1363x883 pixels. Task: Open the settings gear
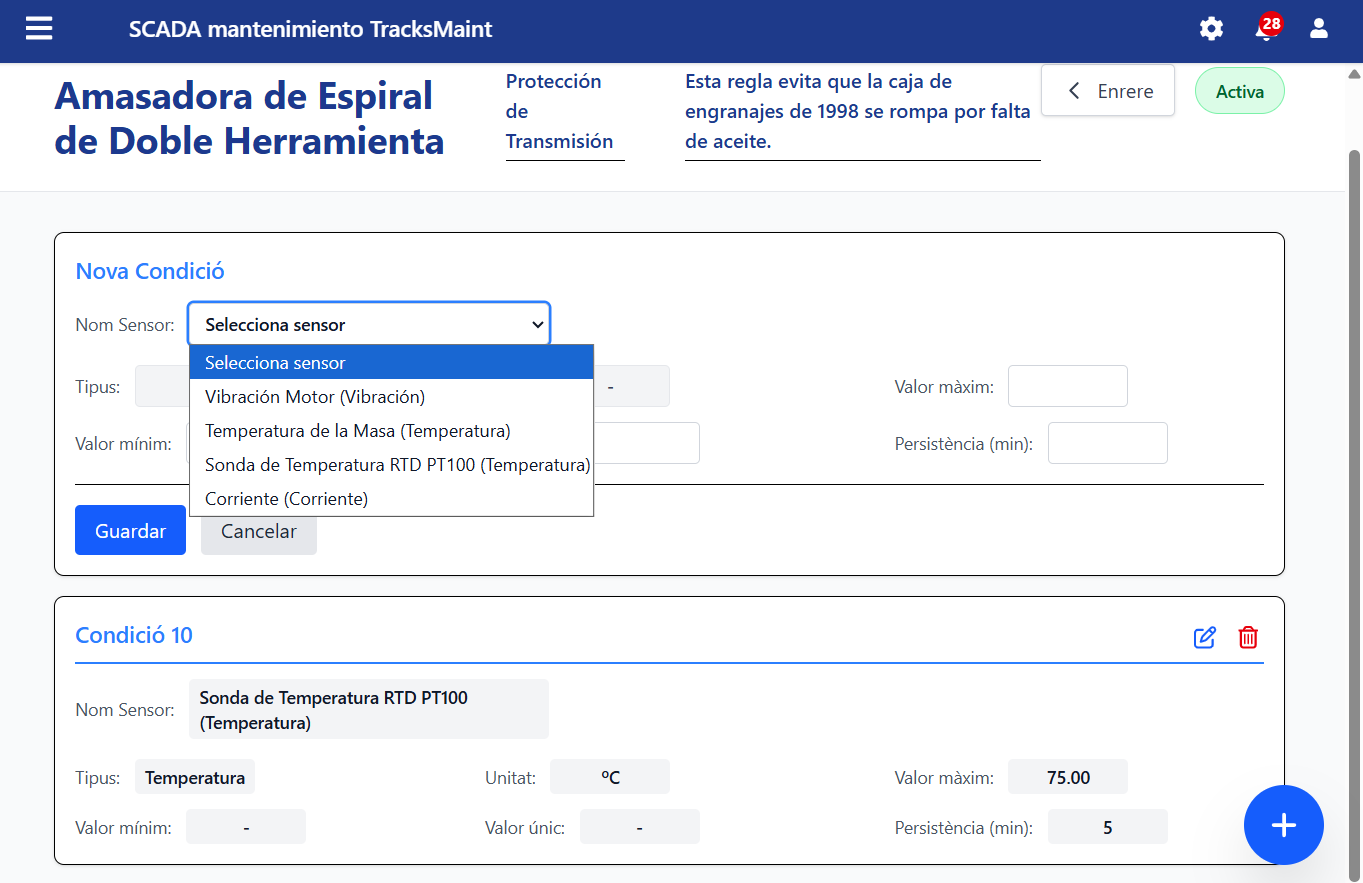(1210, 29)
